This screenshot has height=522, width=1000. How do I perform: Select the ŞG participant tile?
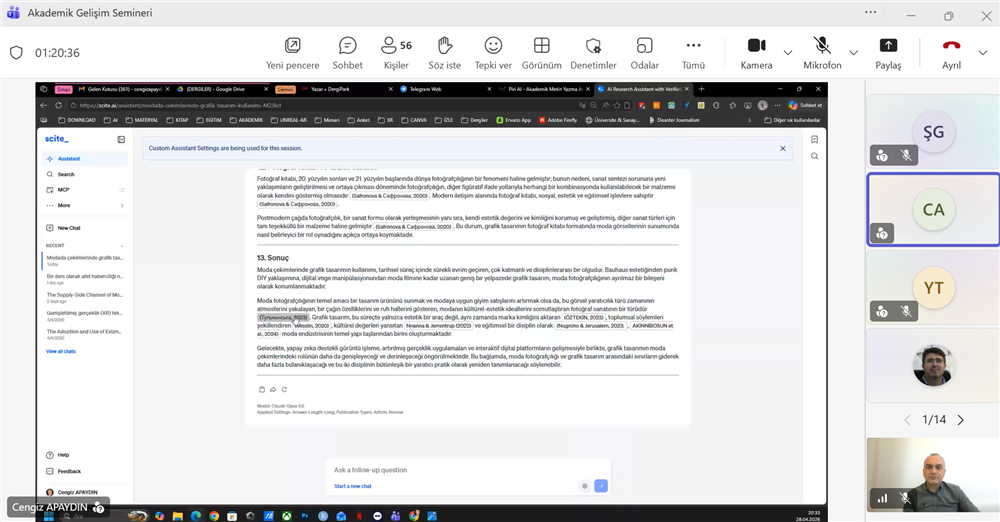click(x=932, y=131)
